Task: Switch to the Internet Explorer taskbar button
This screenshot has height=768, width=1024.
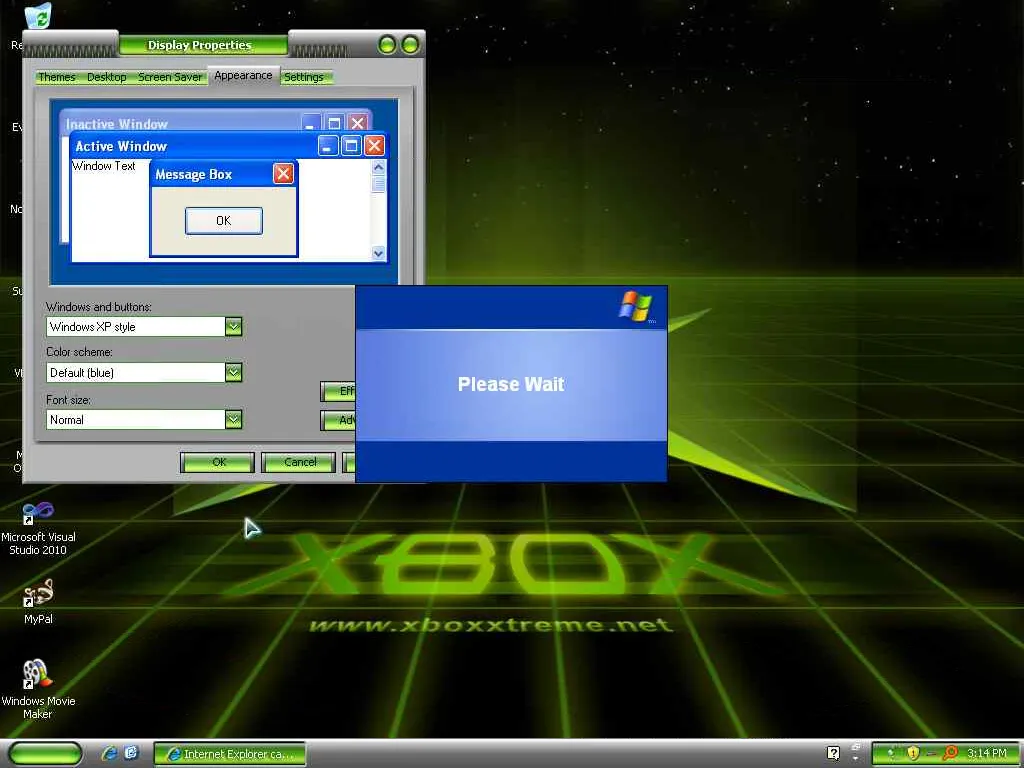Action: pyautogui.click(x=230, y=754)
